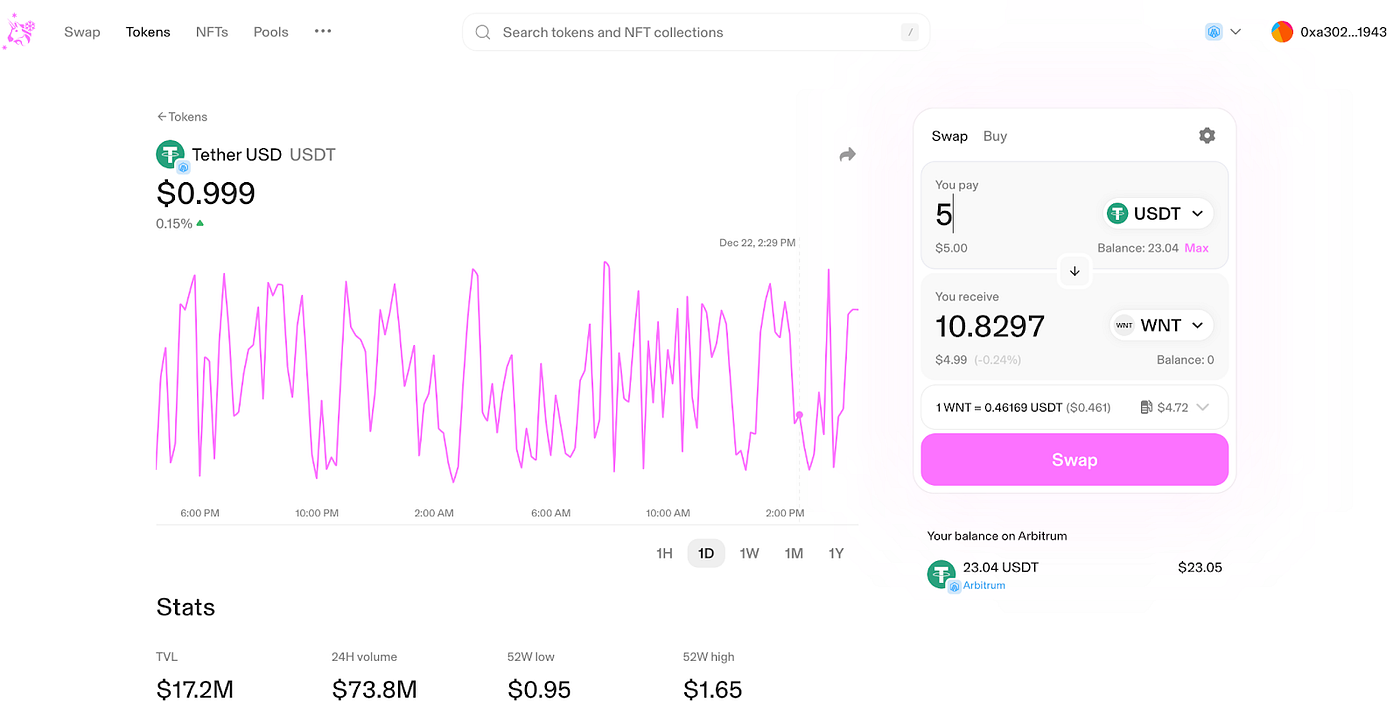The image size is (1400, 724).
Task: Click the Stats heading
Action: coord(186,607)
